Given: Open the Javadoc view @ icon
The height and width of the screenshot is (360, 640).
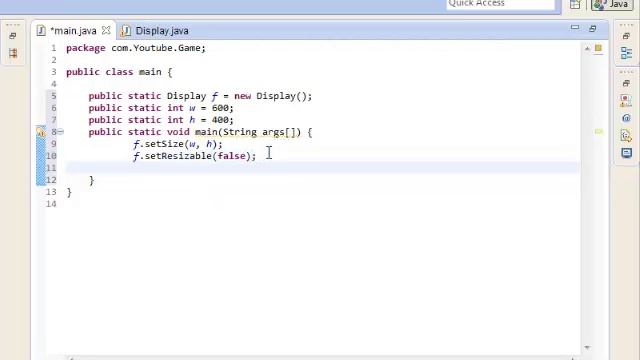Looking at the screenshot, I should 626,118.
